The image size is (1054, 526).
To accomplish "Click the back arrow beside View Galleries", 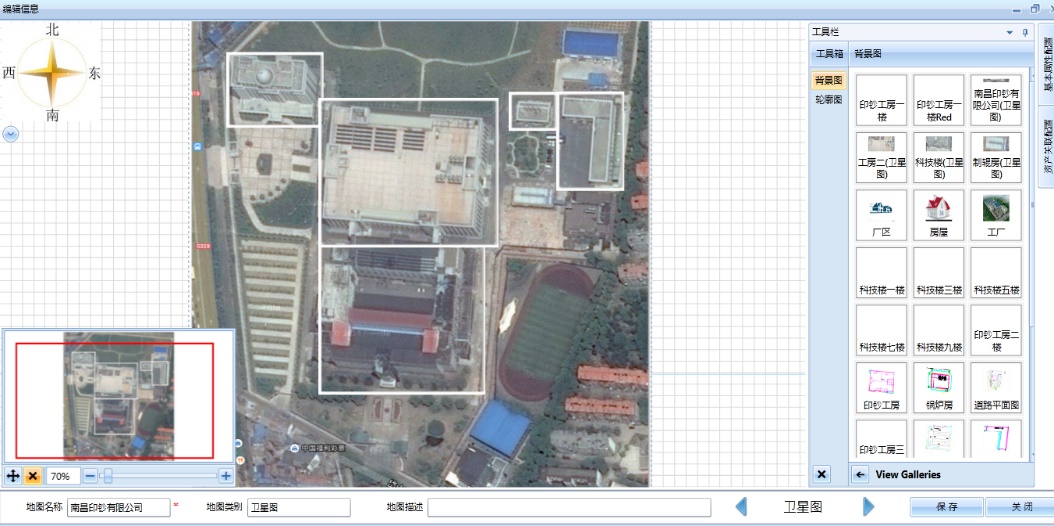I will [x=861, y=474].
